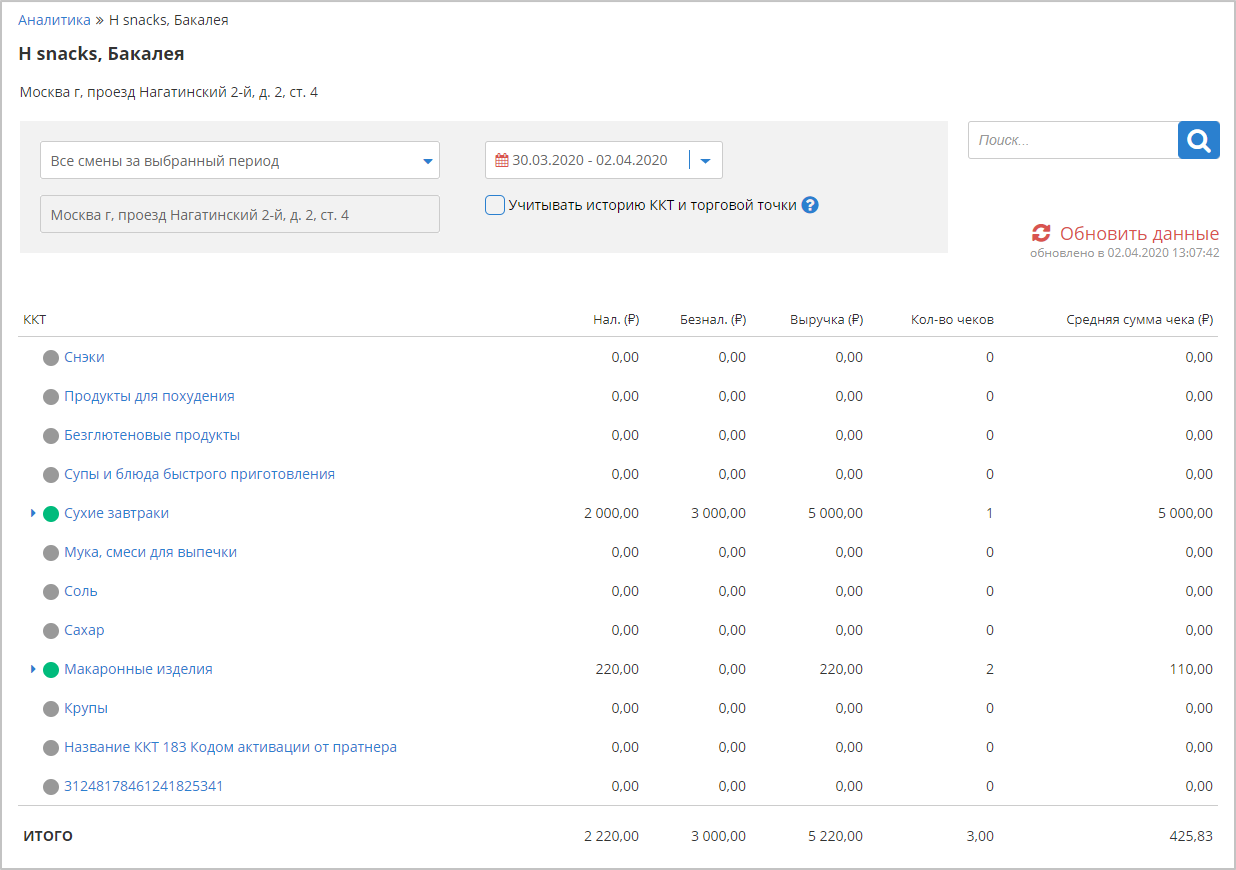Open receipt count for Сухие завтраки

(989, 514)
